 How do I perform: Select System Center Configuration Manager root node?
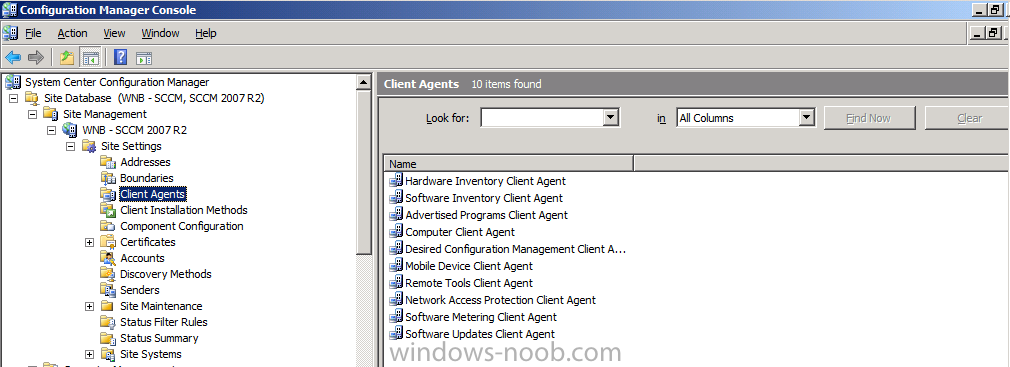(x=117, y=82)
